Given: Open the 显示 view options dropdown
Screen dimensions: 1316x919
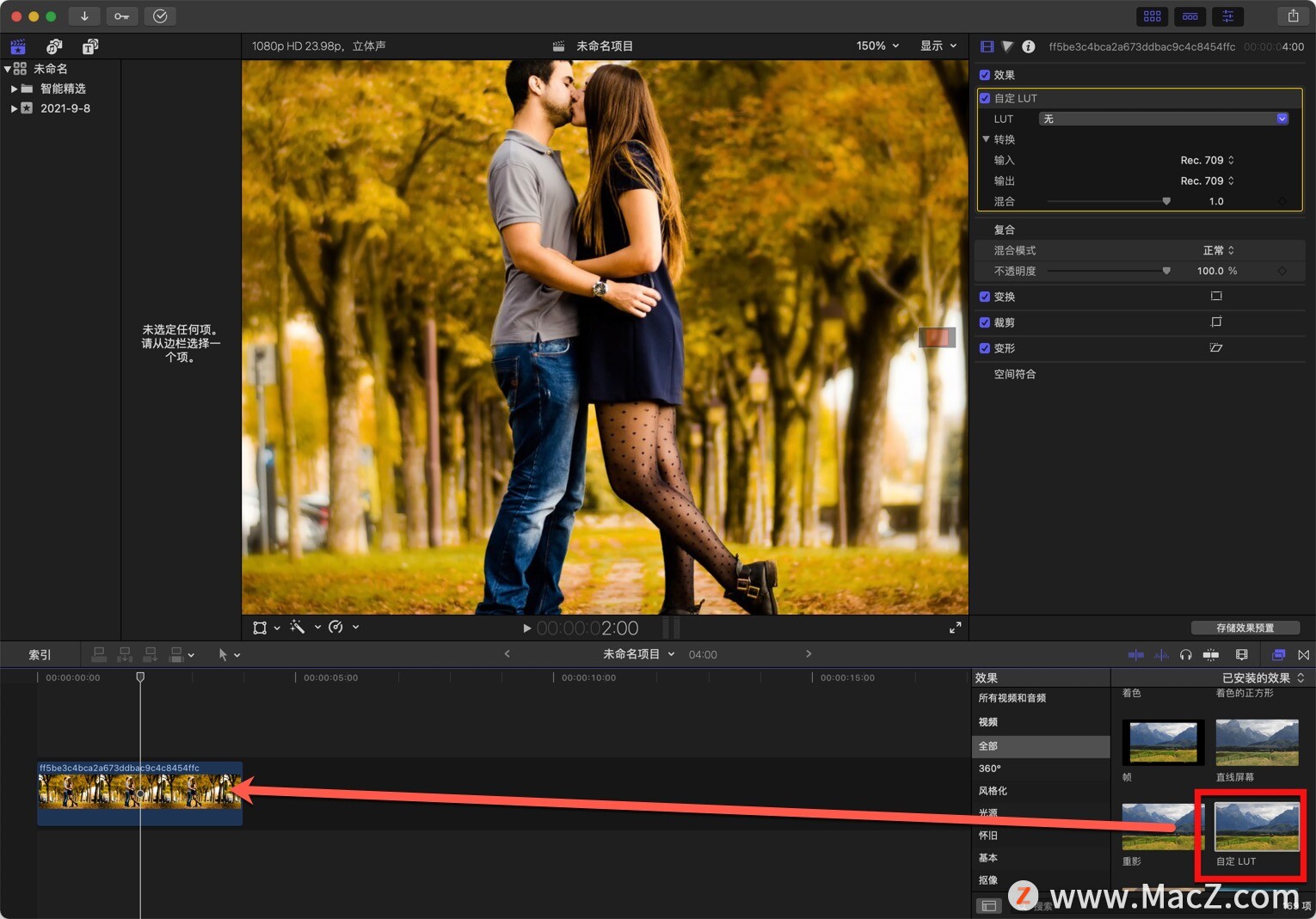Looking at the screenshot, I should point(938,46).
